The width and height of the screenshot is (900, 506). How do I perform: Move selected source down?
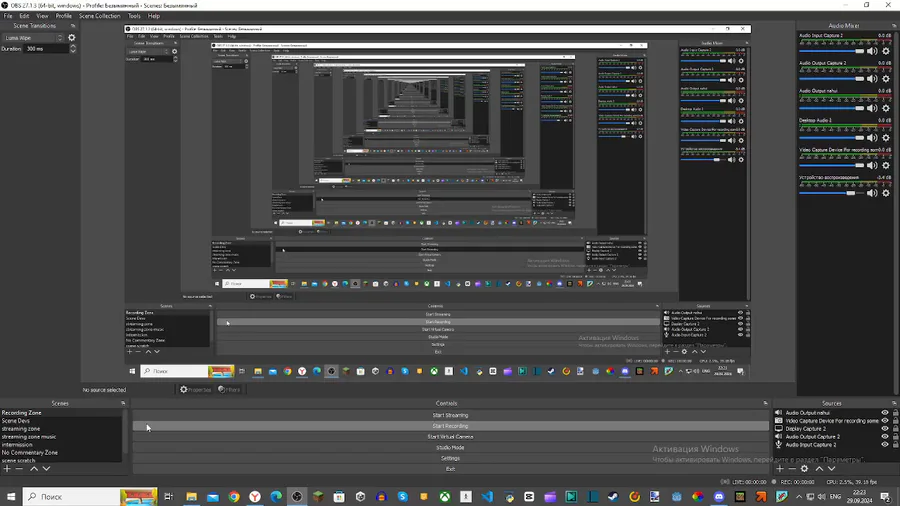pyautogui.click(x=831, y=469)
